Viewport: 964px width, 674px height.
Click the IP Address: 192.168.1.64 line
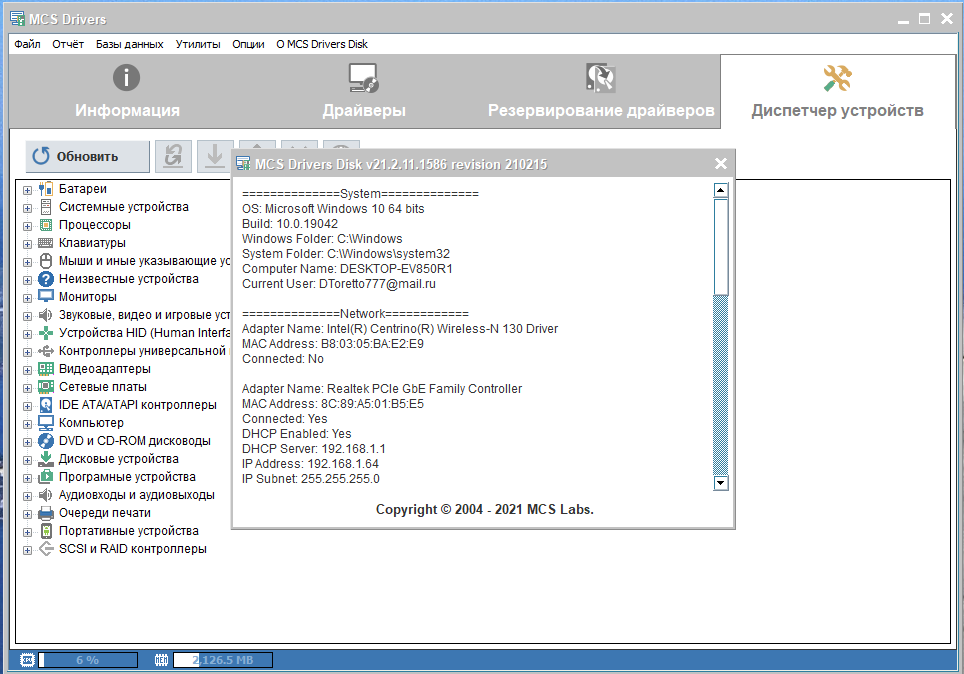click(310, 464)
